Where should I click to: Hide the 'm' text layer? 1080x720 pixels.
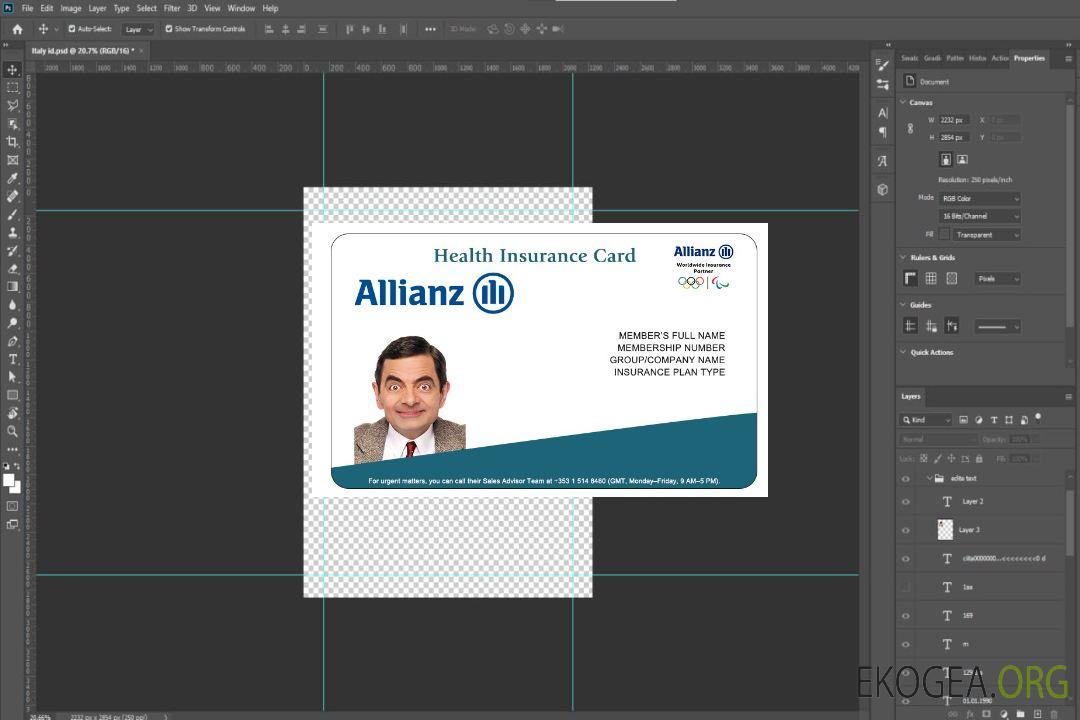pos(906,645)
